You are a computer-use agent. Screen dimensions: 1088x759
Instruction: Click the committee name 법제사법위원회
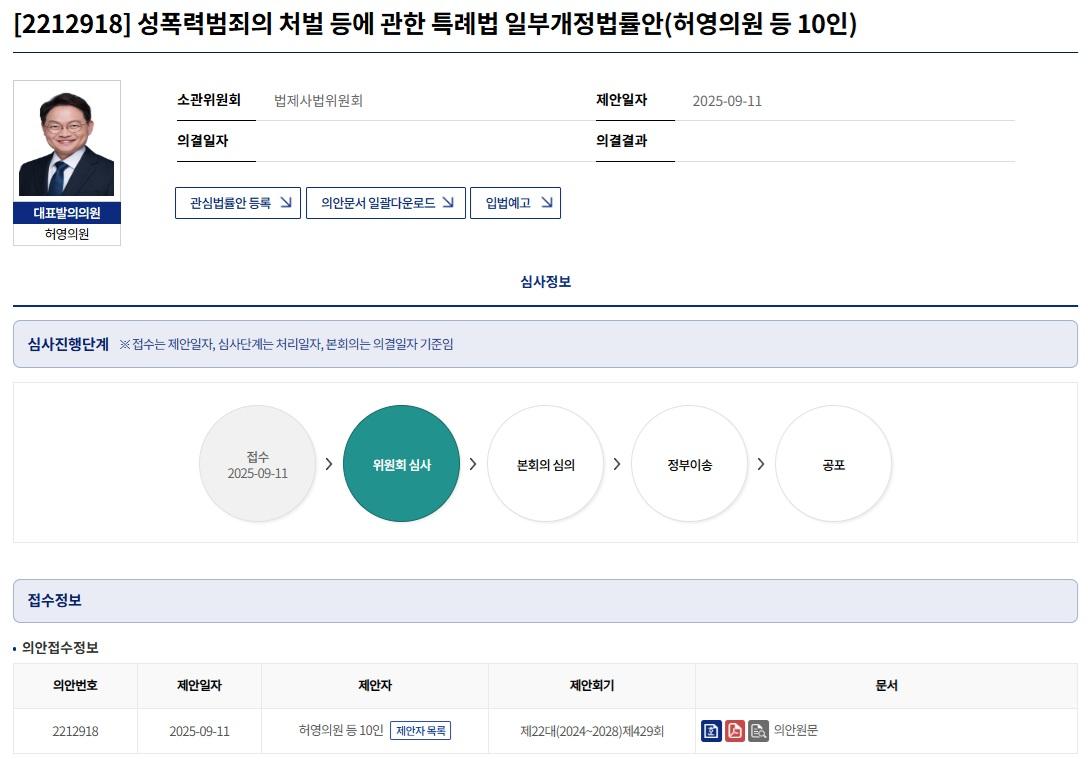pos(316,99)
